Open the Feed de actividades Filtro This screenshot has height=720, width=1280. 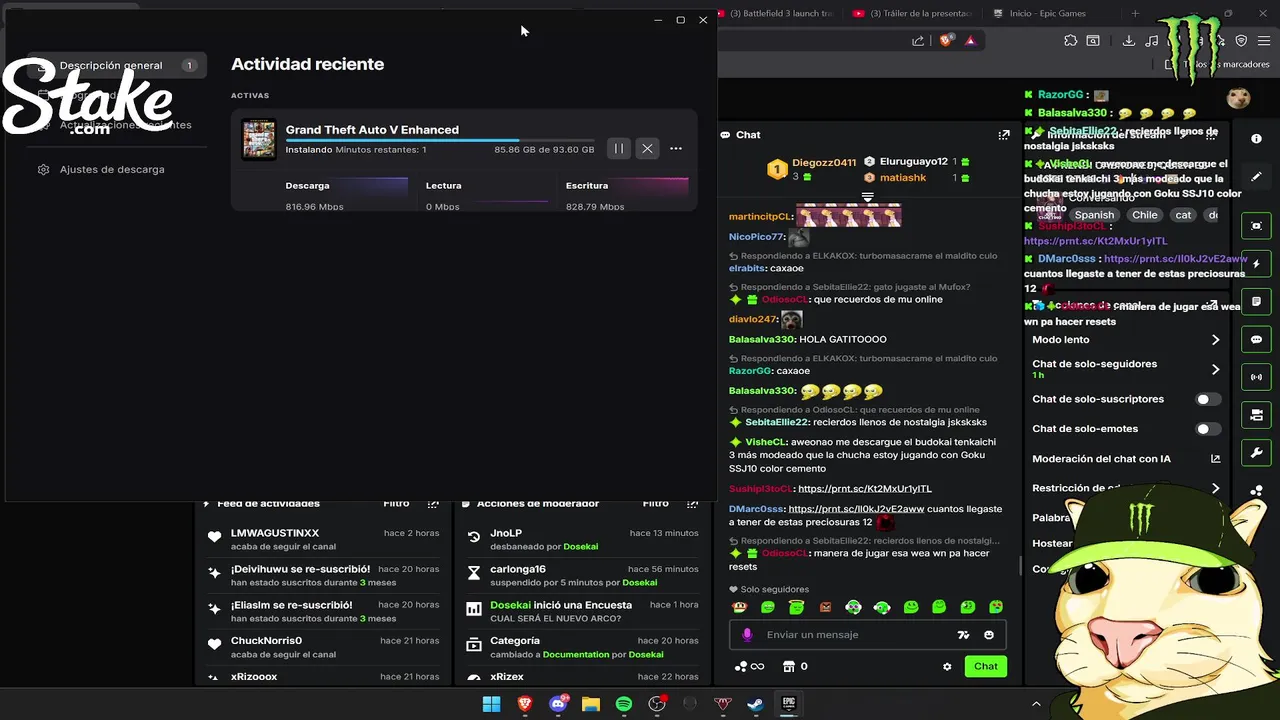[396, 504]
